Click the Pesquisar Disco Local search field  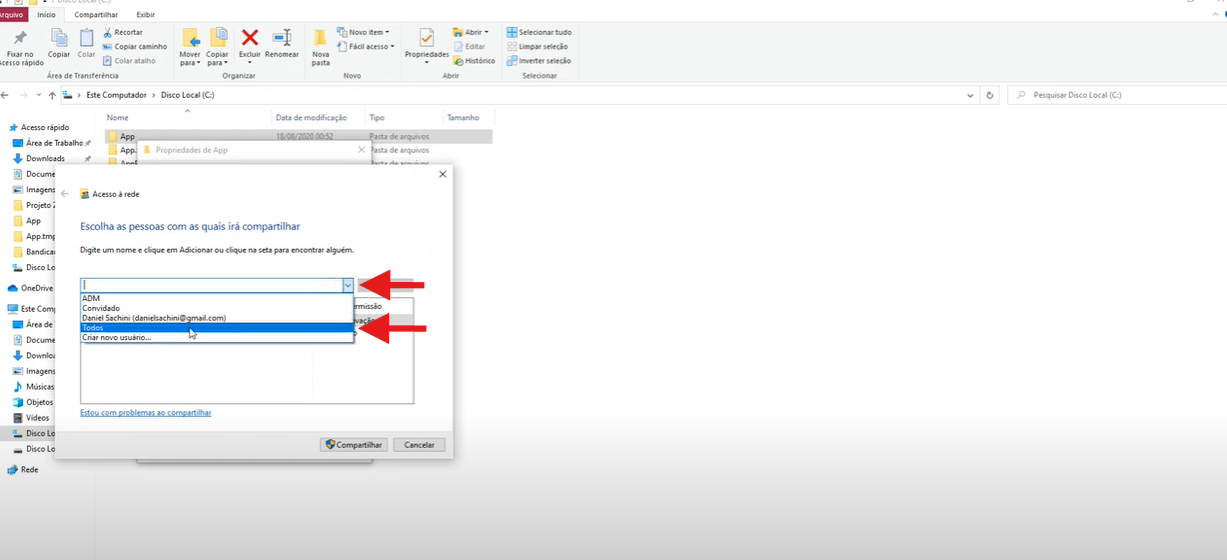[1110, 95]
